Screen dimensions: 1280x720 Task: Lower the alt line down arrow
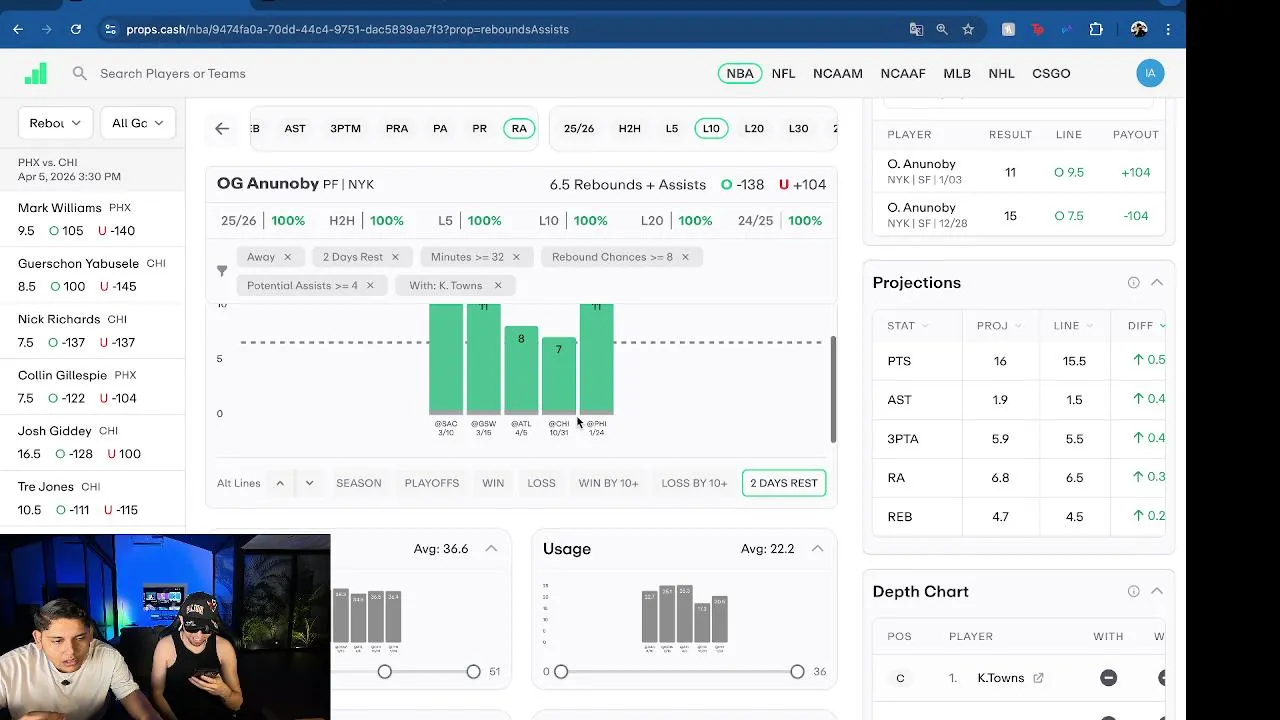pyautogui.click(x=309, y=483)
